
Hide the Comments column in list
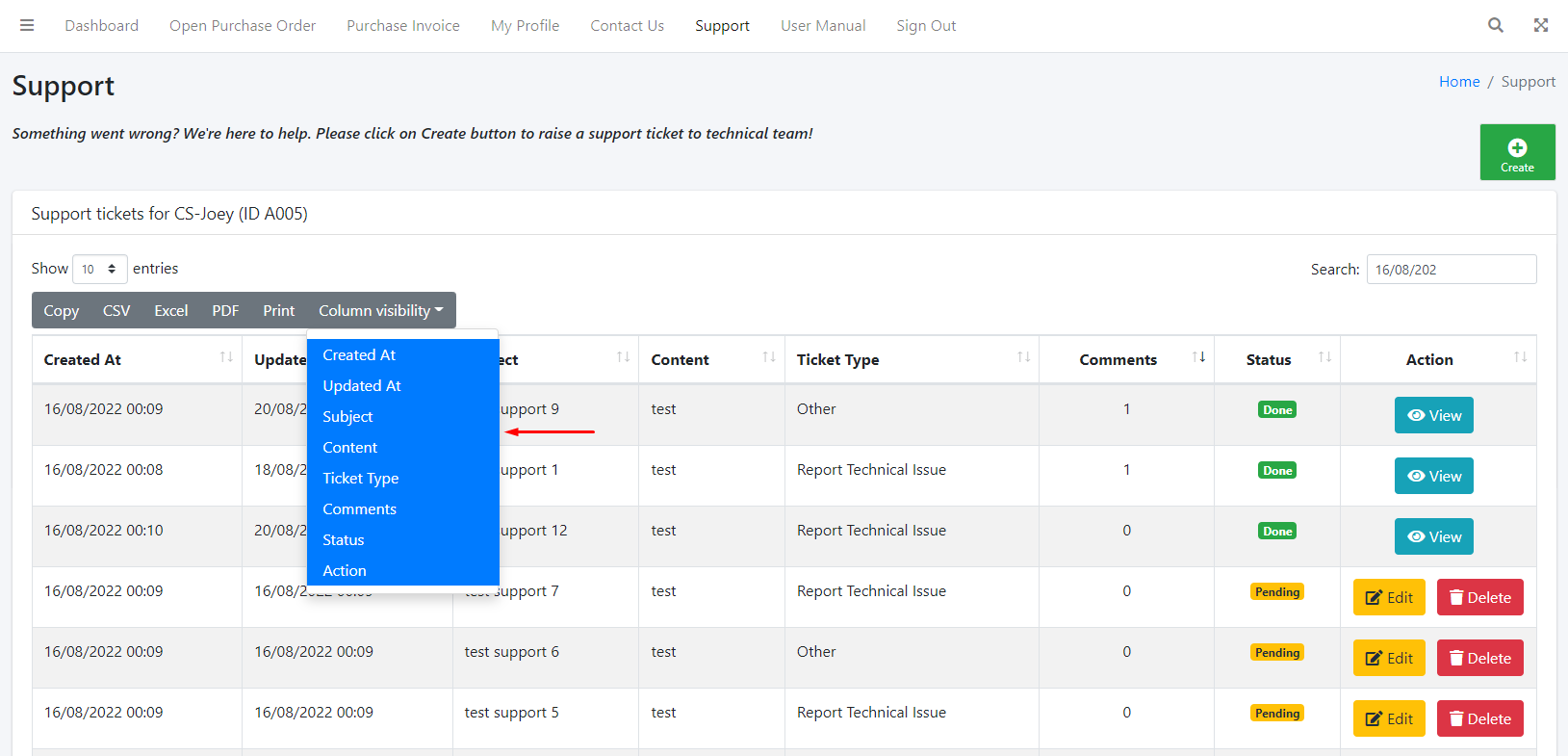(x=359, y=509)
